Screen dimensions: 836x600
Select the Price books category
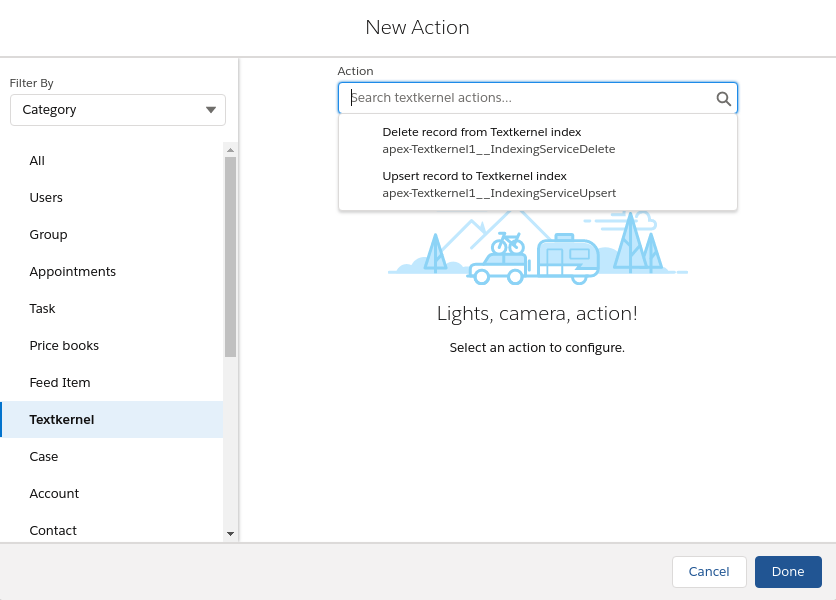point(111,346)
